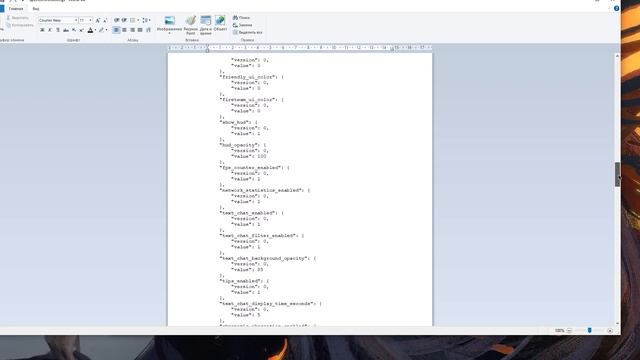Open the blue File menu button
640x360 pixels.
2,9
